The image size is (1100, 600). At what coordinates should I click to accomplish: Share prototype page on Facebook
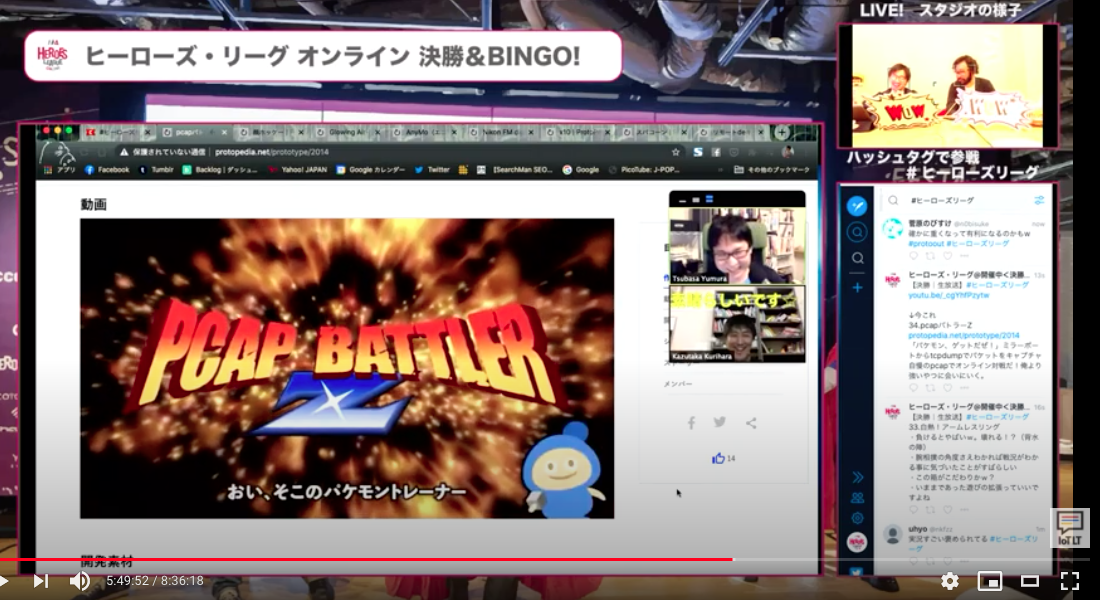(x=691, y=422)
